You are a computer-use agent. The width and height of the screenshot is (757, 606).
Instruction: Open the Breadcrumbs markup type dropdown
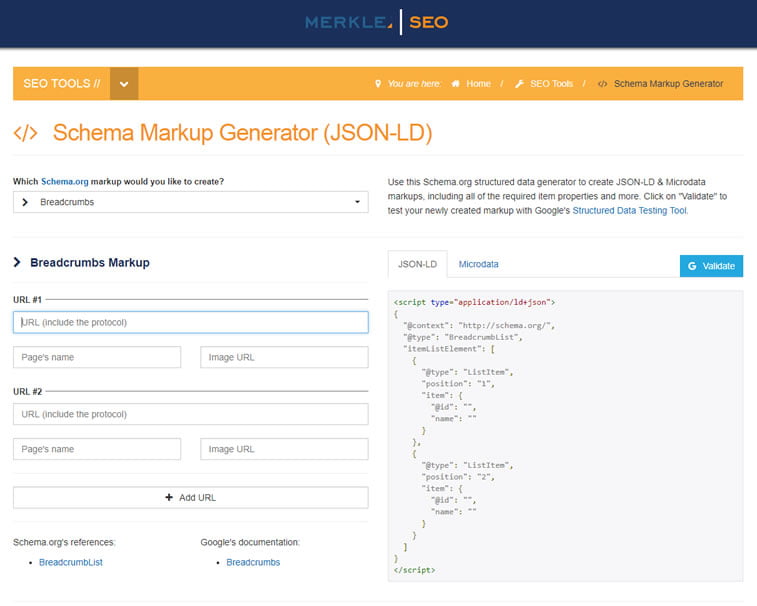(191, 202)
